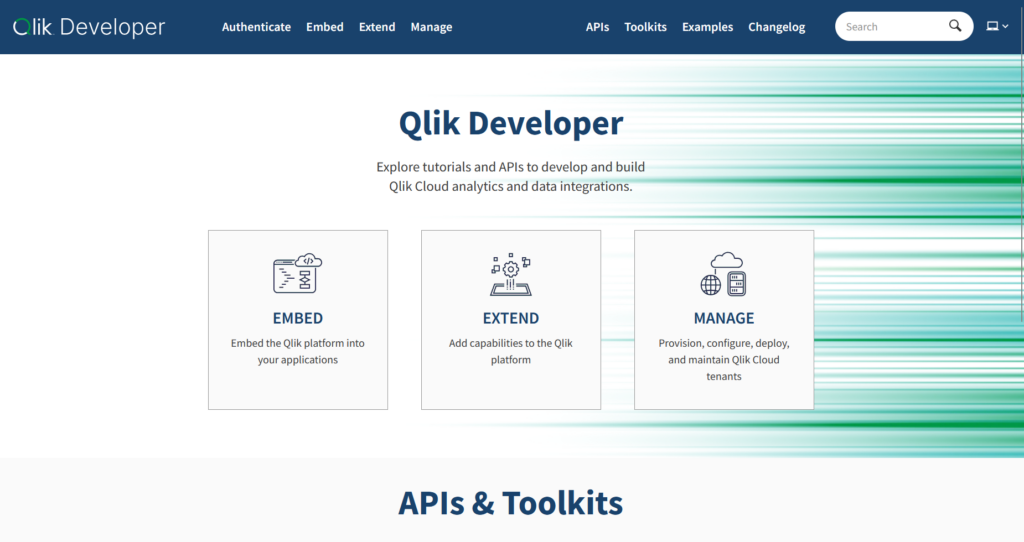Select Extend in the top navigation bar
The image size is (1024, 542).
click(377, 27)
